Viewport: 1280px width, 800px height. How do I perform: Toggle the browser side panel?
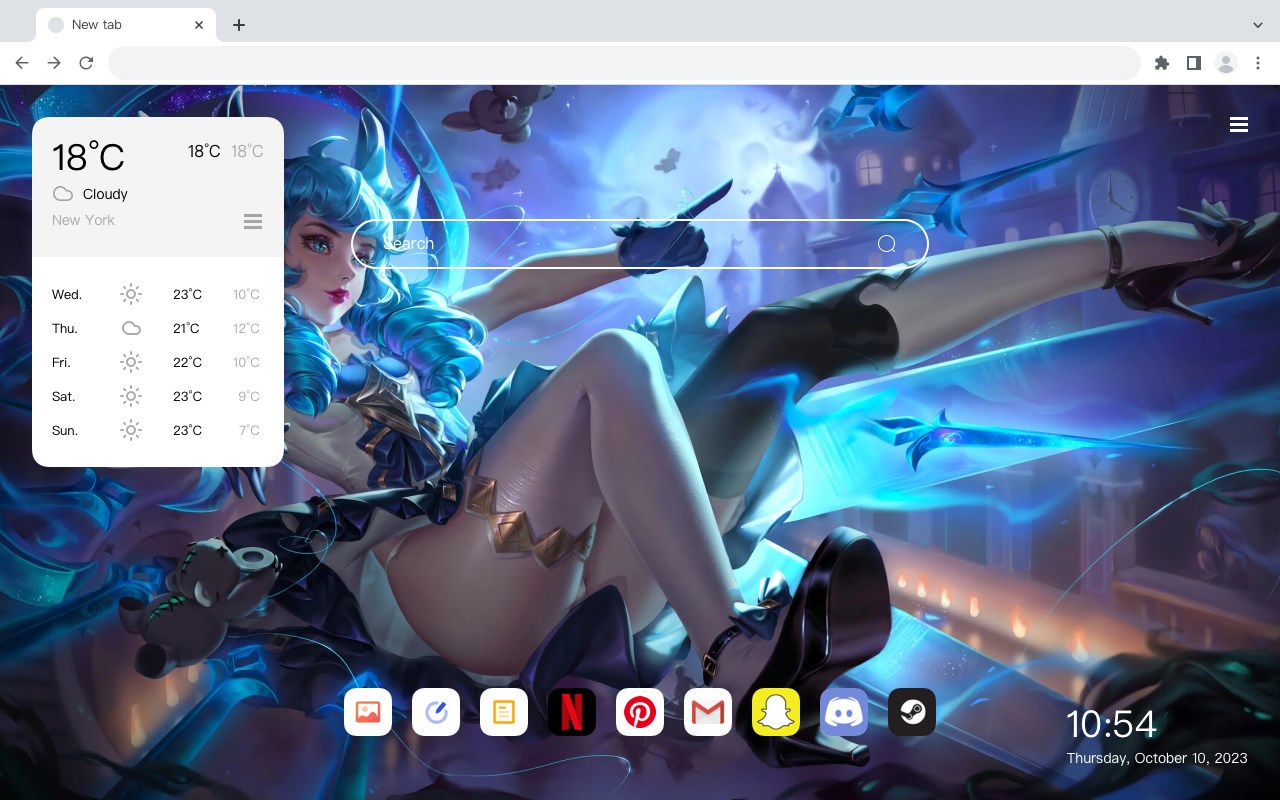coord(1193,63)
